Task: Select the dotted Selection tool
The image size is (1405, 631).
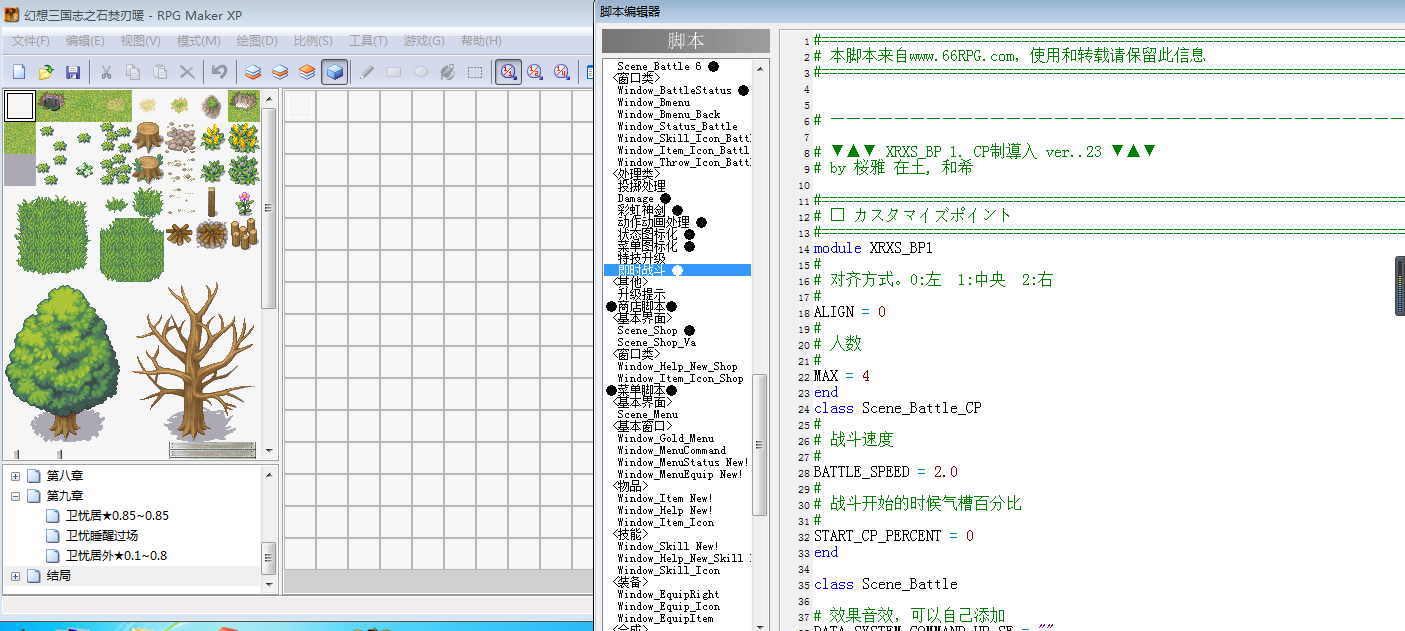Action: (x=475, y=72)
